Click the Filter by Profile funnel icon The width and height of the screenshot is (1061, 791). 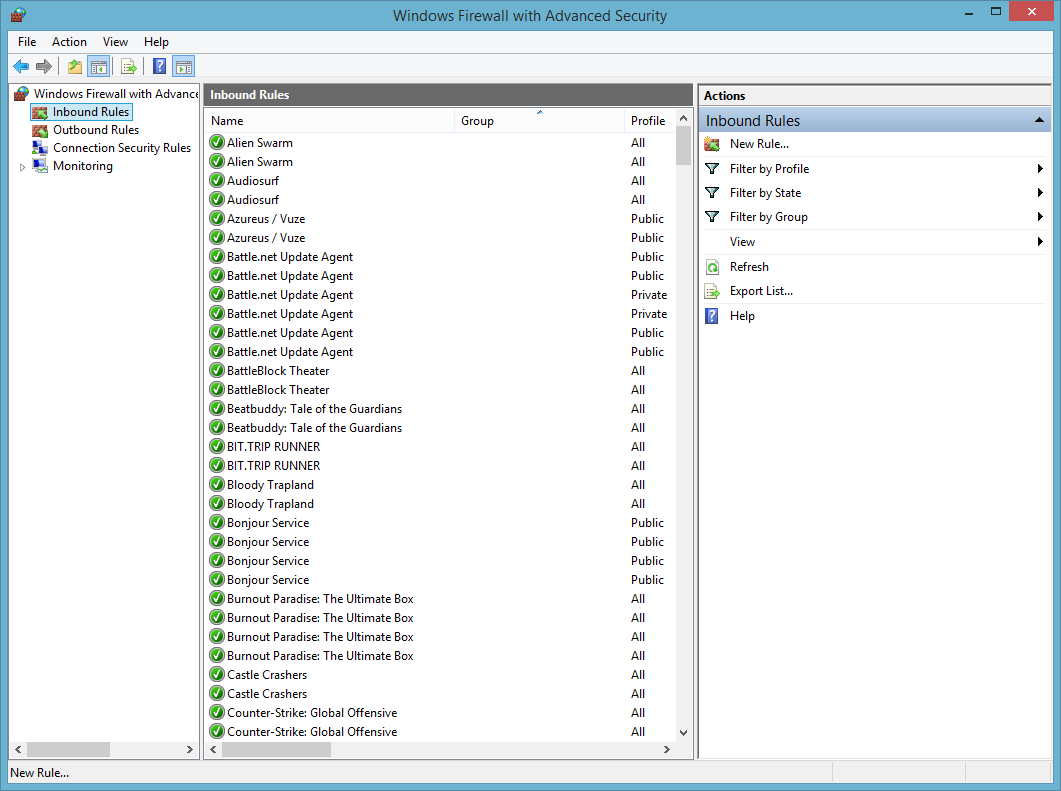[x=712, y=168]
